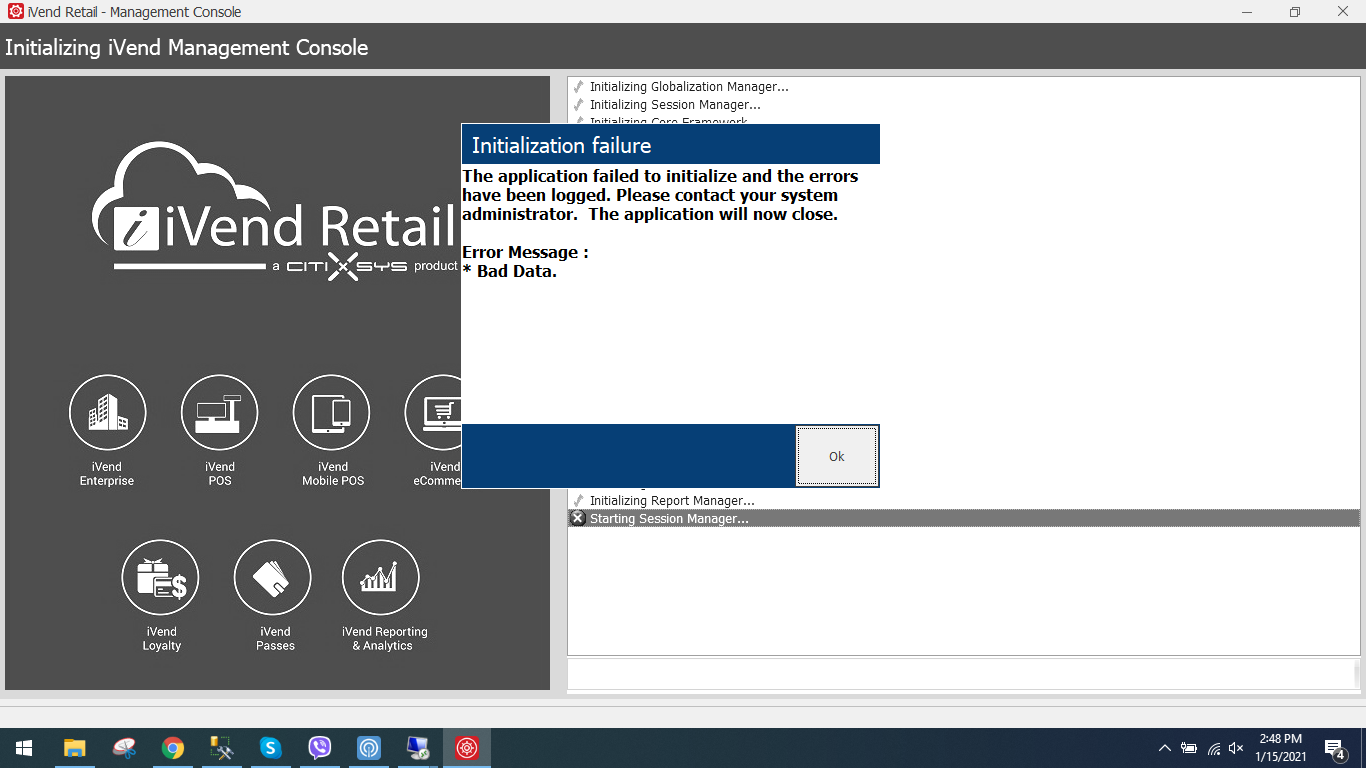Click the iVend Reporting & Analytics chart icon
Screen dimensions: 1366x768
coord(380,578)
